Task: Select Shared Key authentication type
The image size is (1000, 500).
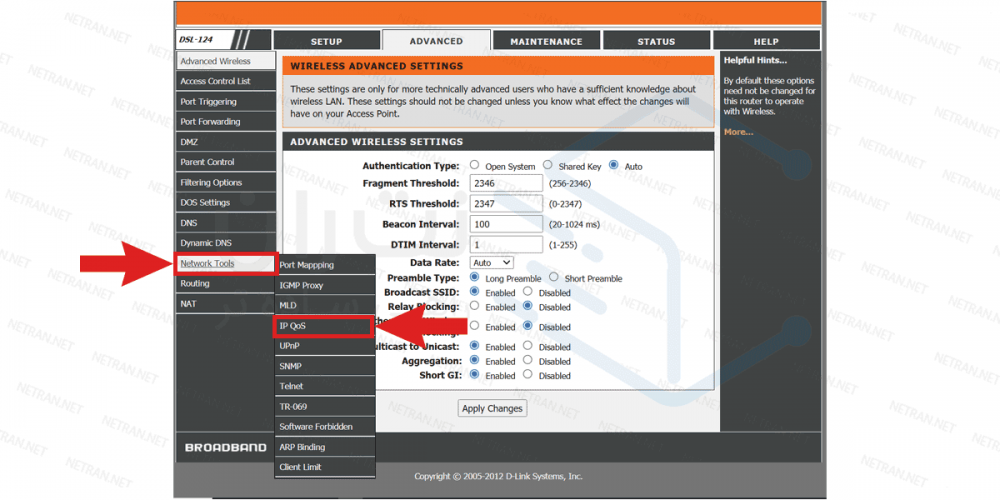Action: 548,166
